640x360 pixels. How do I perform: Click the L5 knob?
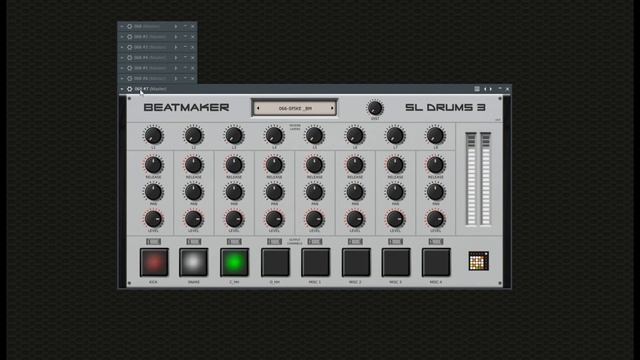(x=314, y=136)
